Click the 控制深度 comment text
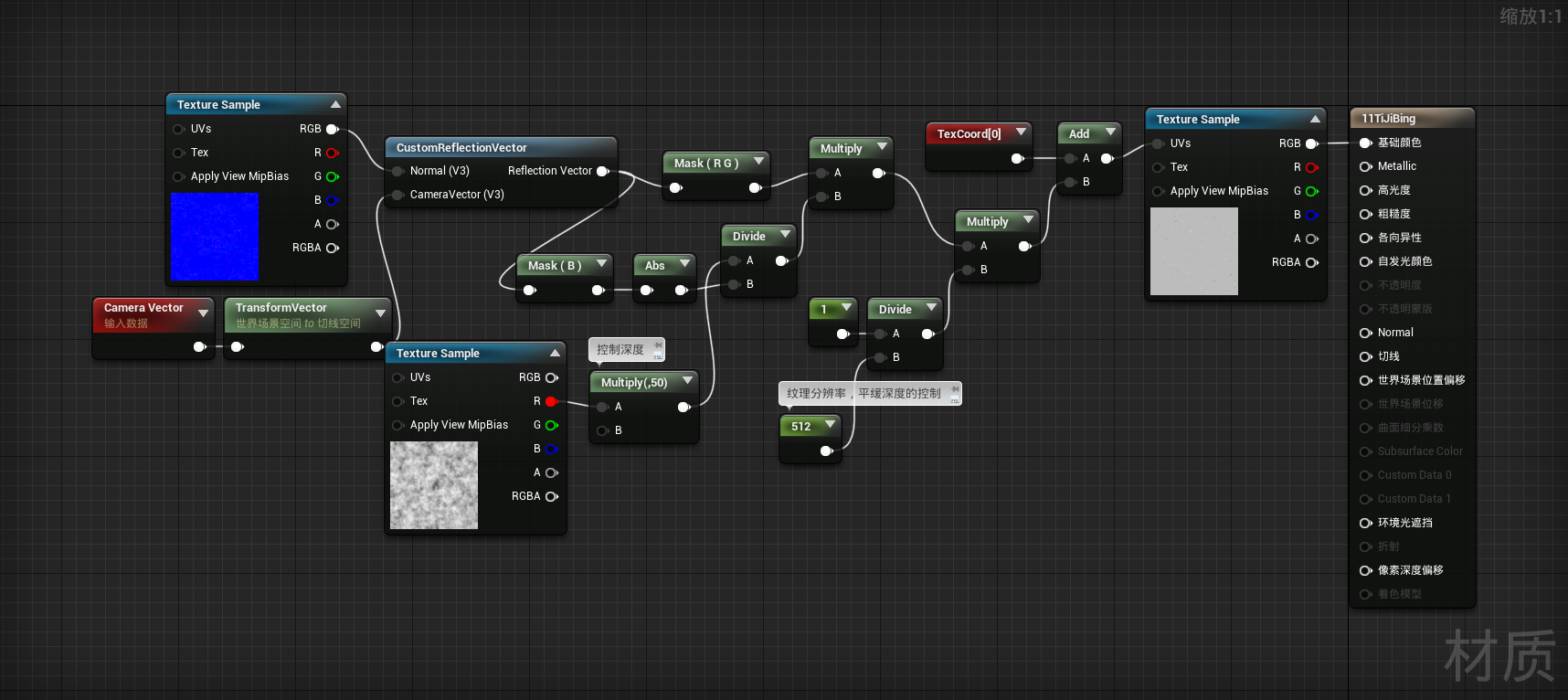The width and height of the screenshot is (1568, 700). (620, 349)
